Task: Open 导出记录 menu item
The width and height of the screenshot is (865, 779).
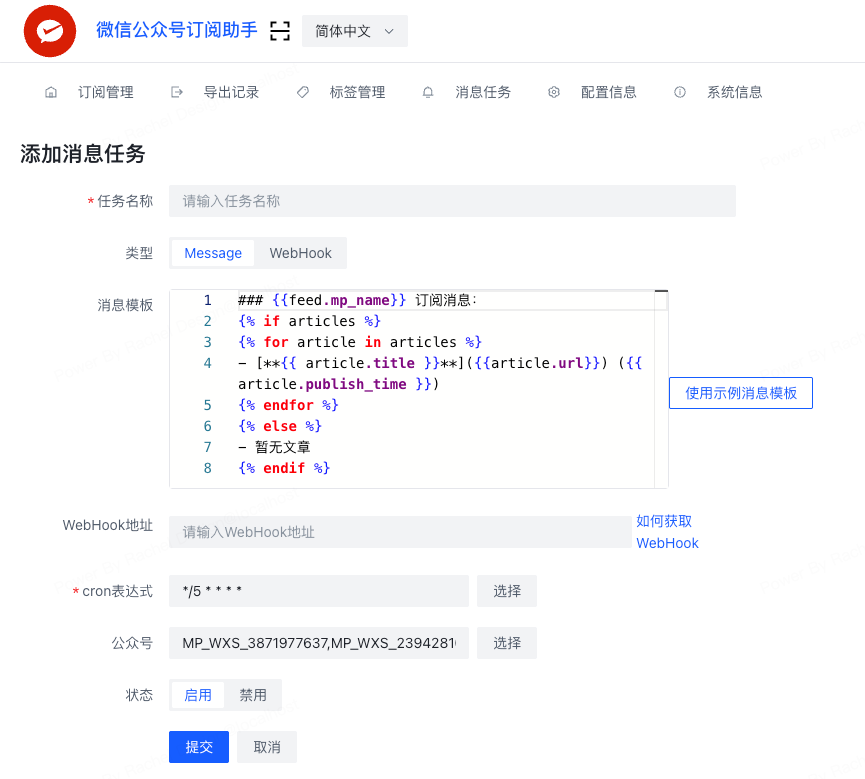Action: (x=231, y=92)
